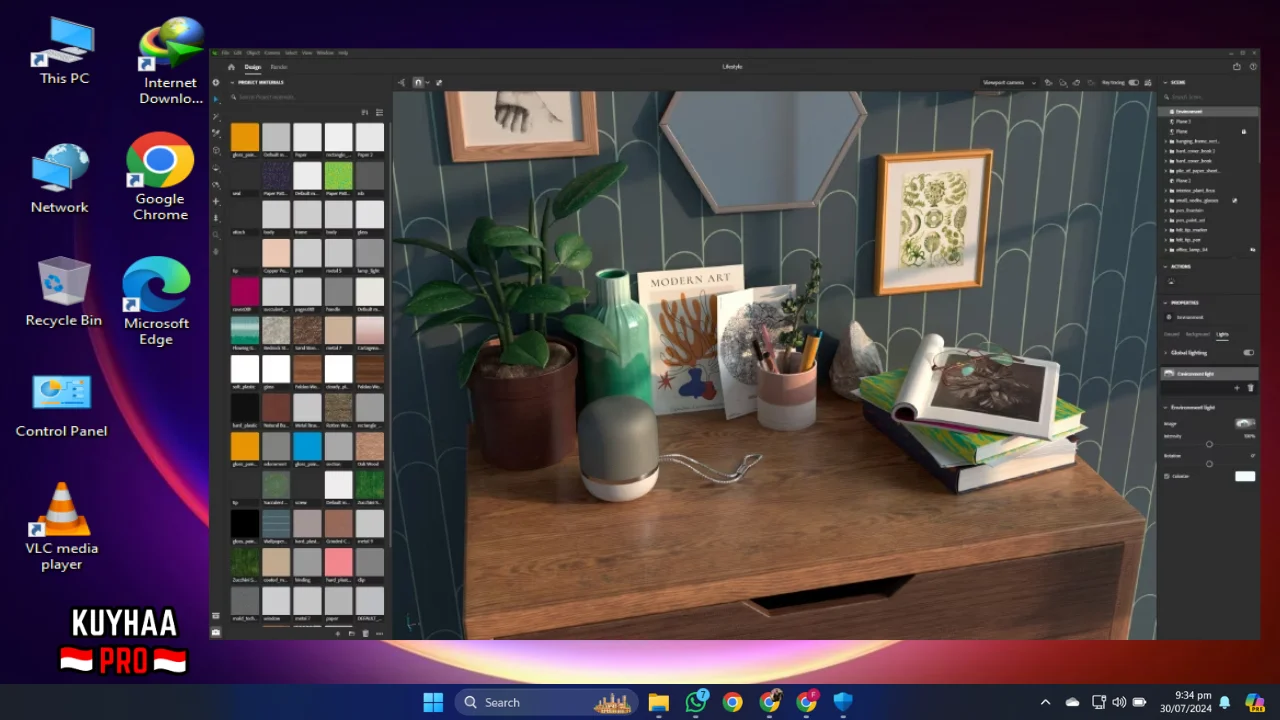Viewport: 1280px width, 720px height.
Task: Open the Viewport camera dropdown
Action: click(x=1008, y=82)
